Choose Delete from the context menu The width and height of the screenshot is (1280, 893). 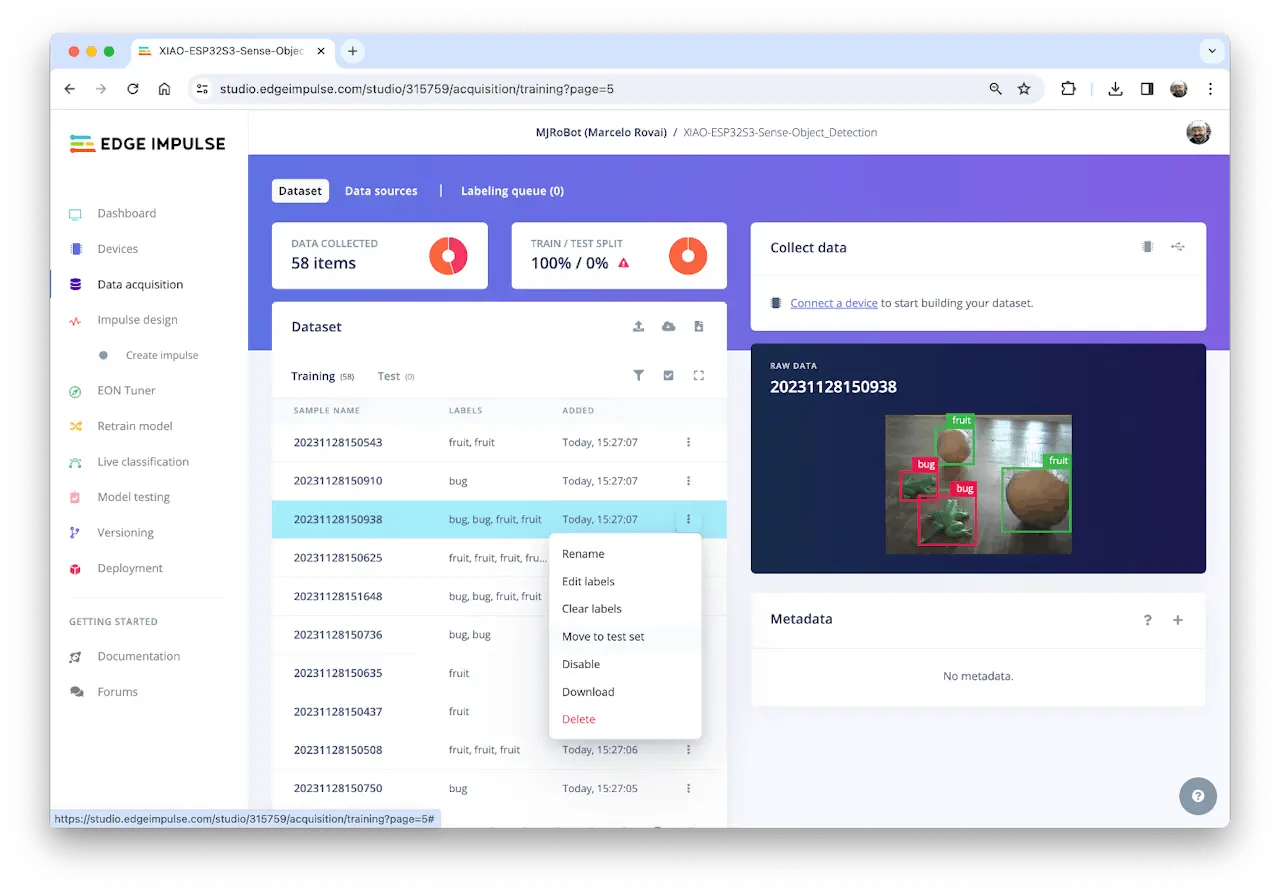(578, 719)
